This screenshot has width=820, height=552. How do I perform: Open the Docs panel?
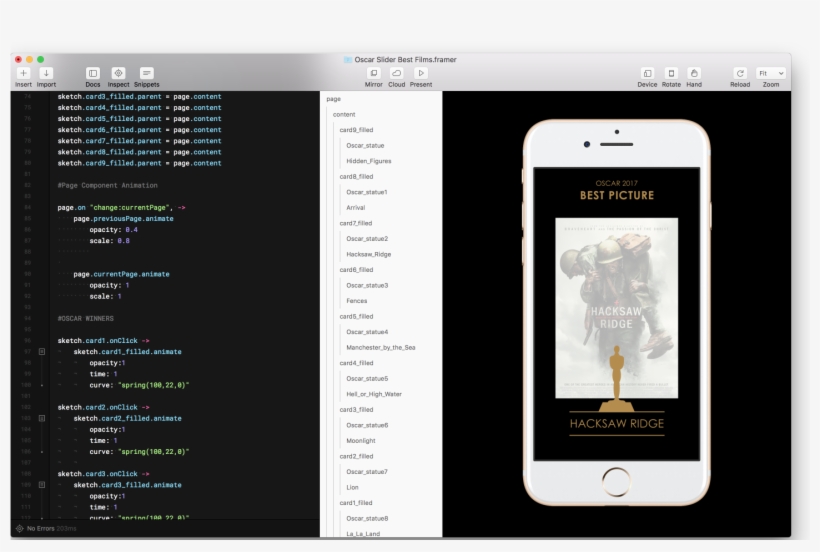tap(92, 74)
